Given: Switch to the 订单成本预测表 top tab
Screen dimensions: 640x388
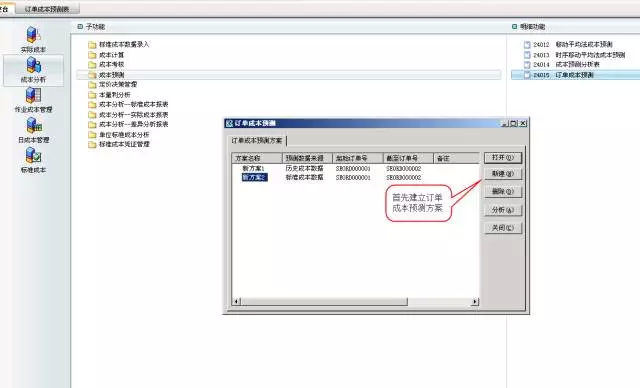Looking at the screenshot, I should (x=47, y=9).
